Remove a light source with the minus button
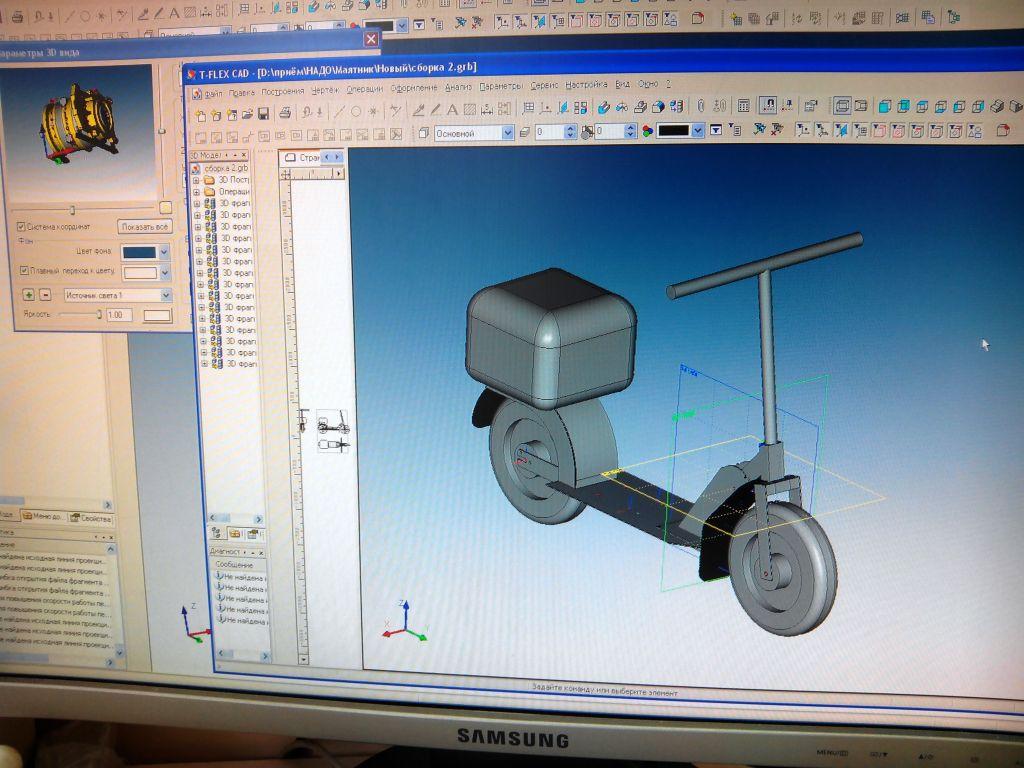This screenshot has height=768, width=1024. coord(45,295)
